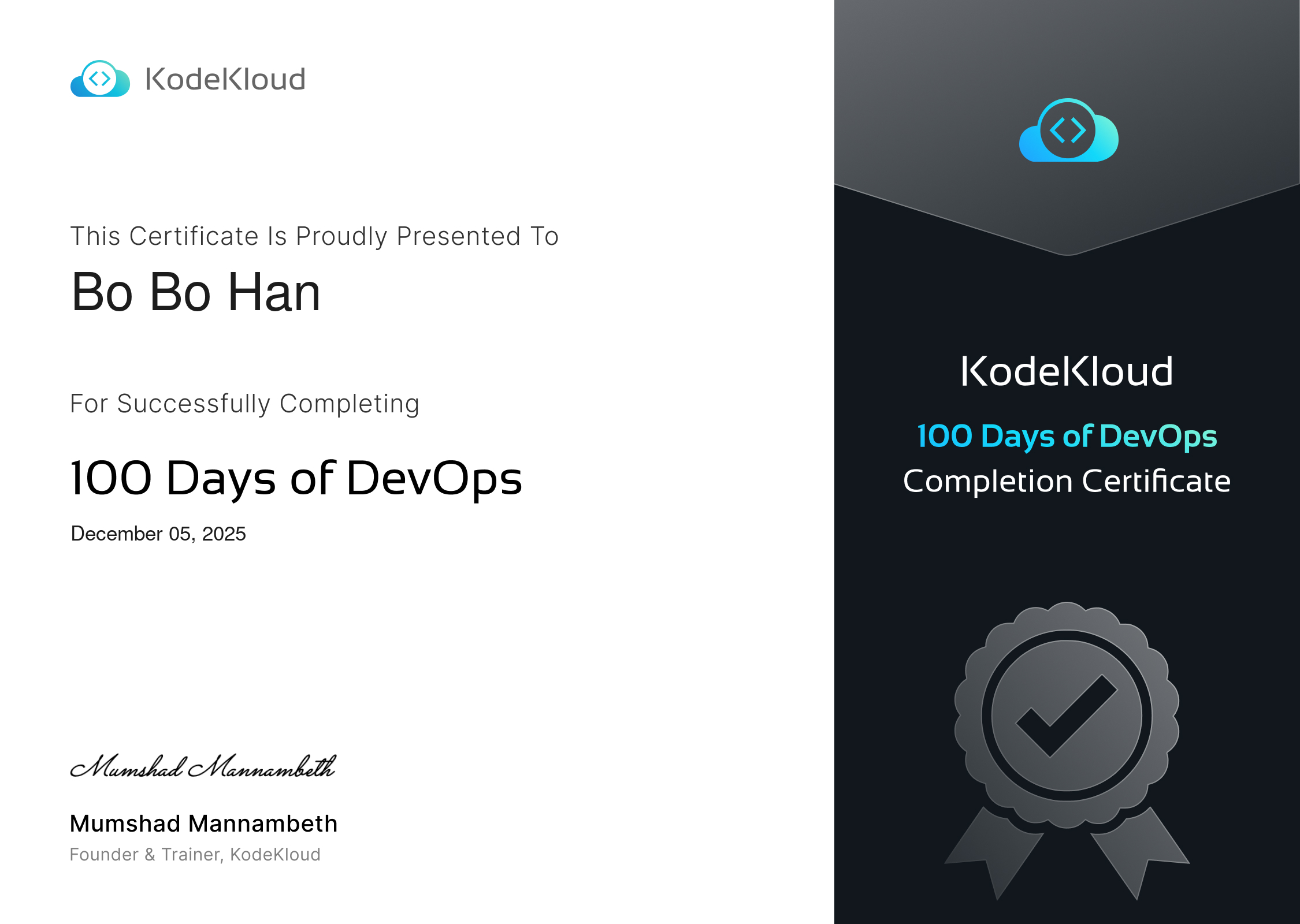Click the 'For Successfully Completing' text

coord(244,404)
